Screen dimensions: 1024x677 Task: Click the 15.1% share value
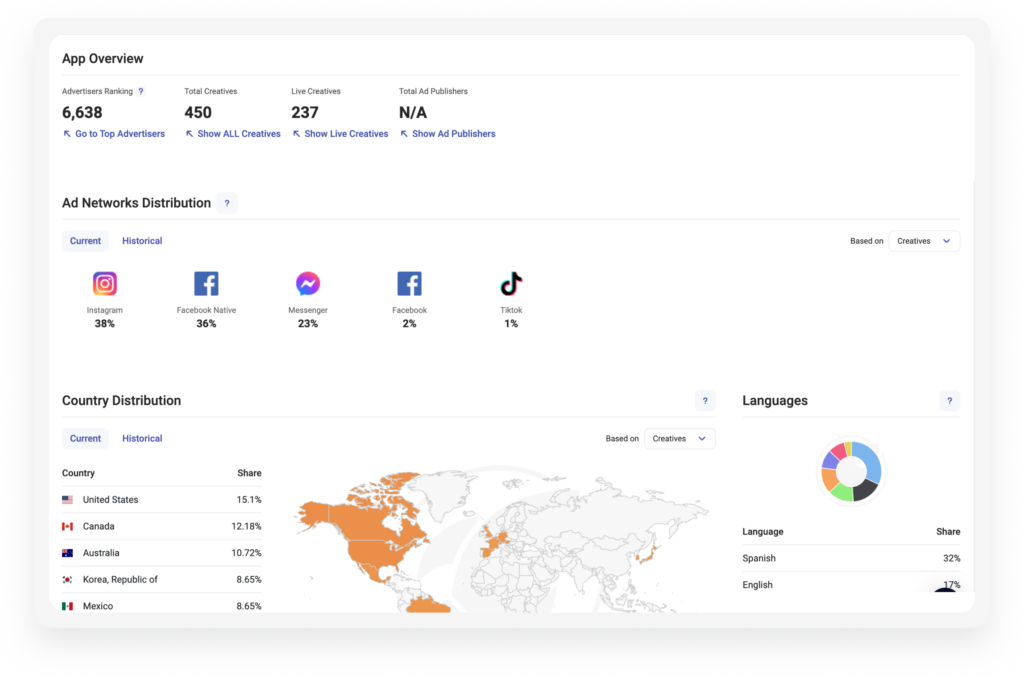(249, 499)
